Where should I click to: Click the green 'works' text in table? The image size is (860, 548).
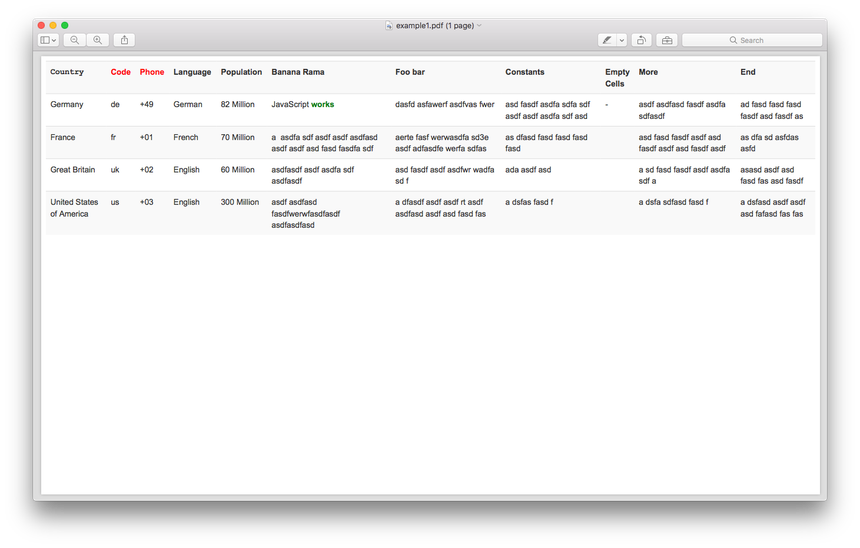point(322,104)
